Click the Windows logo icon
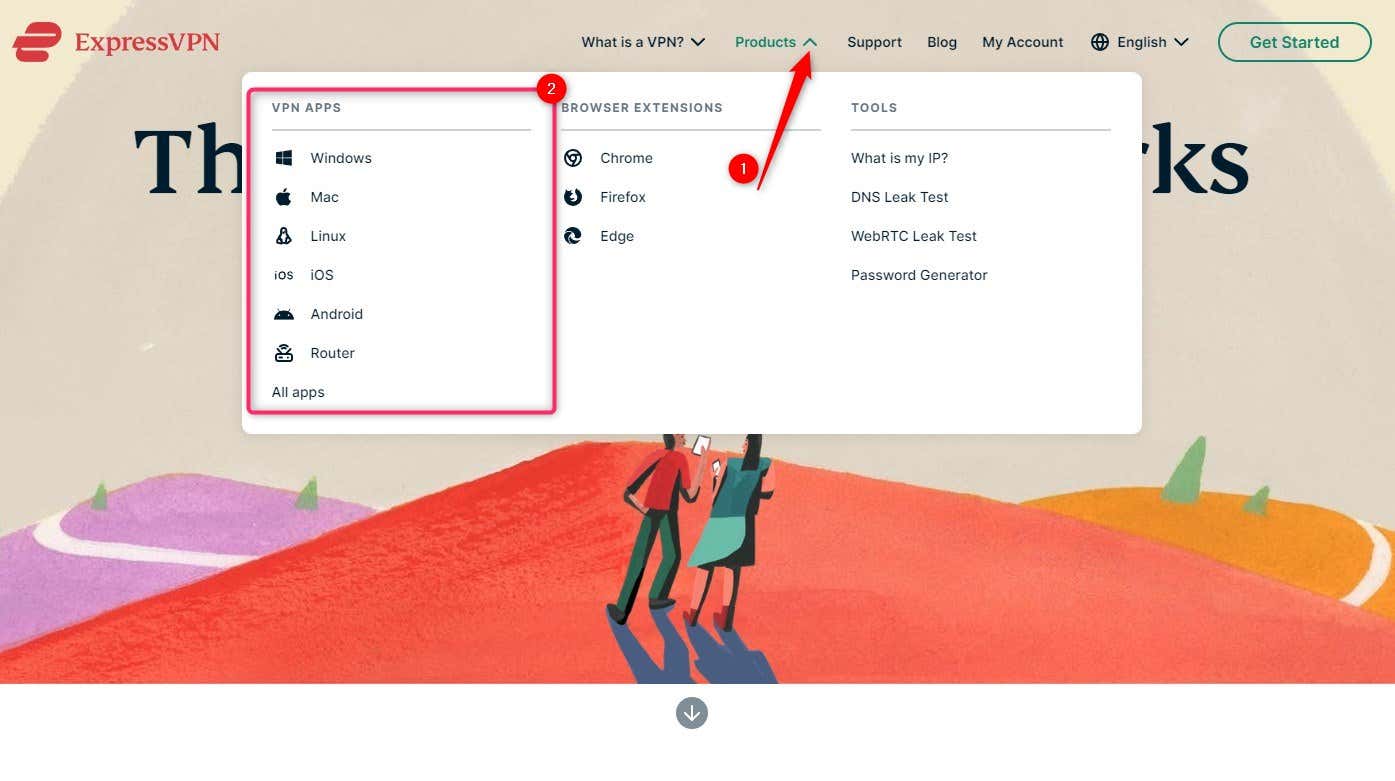 [284, 158]
